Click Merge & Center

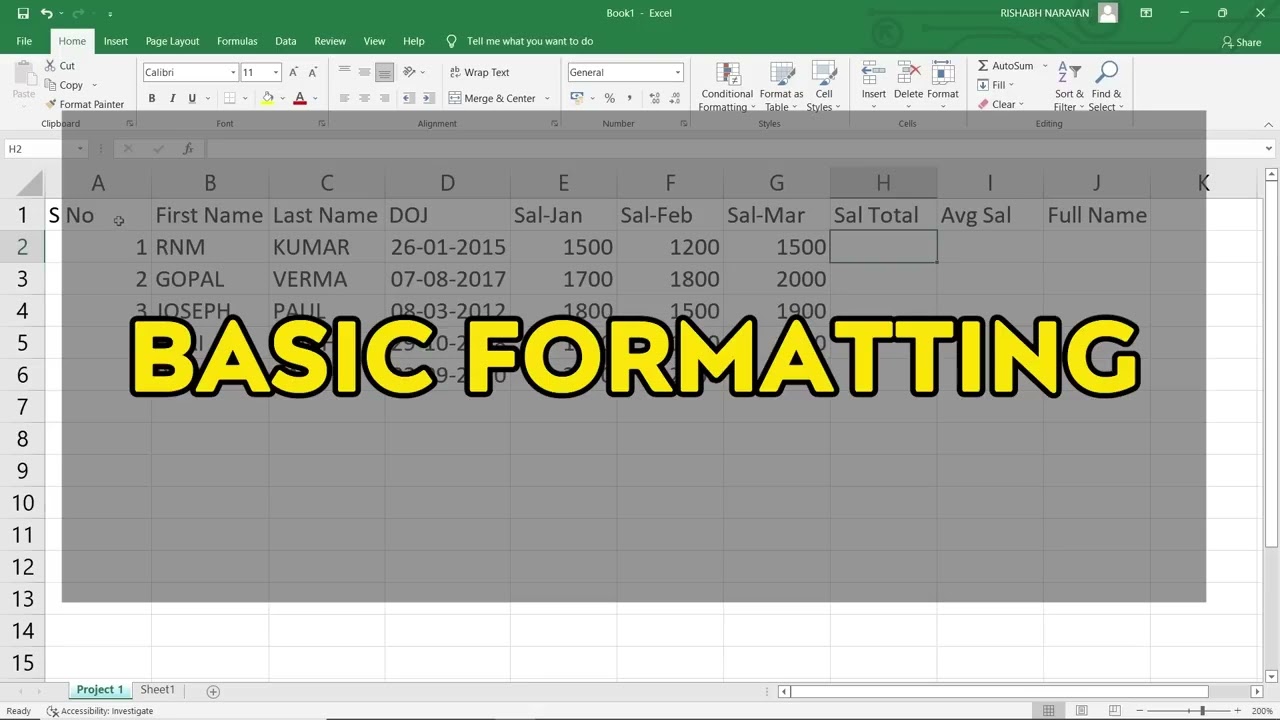[x=492, y=98]
